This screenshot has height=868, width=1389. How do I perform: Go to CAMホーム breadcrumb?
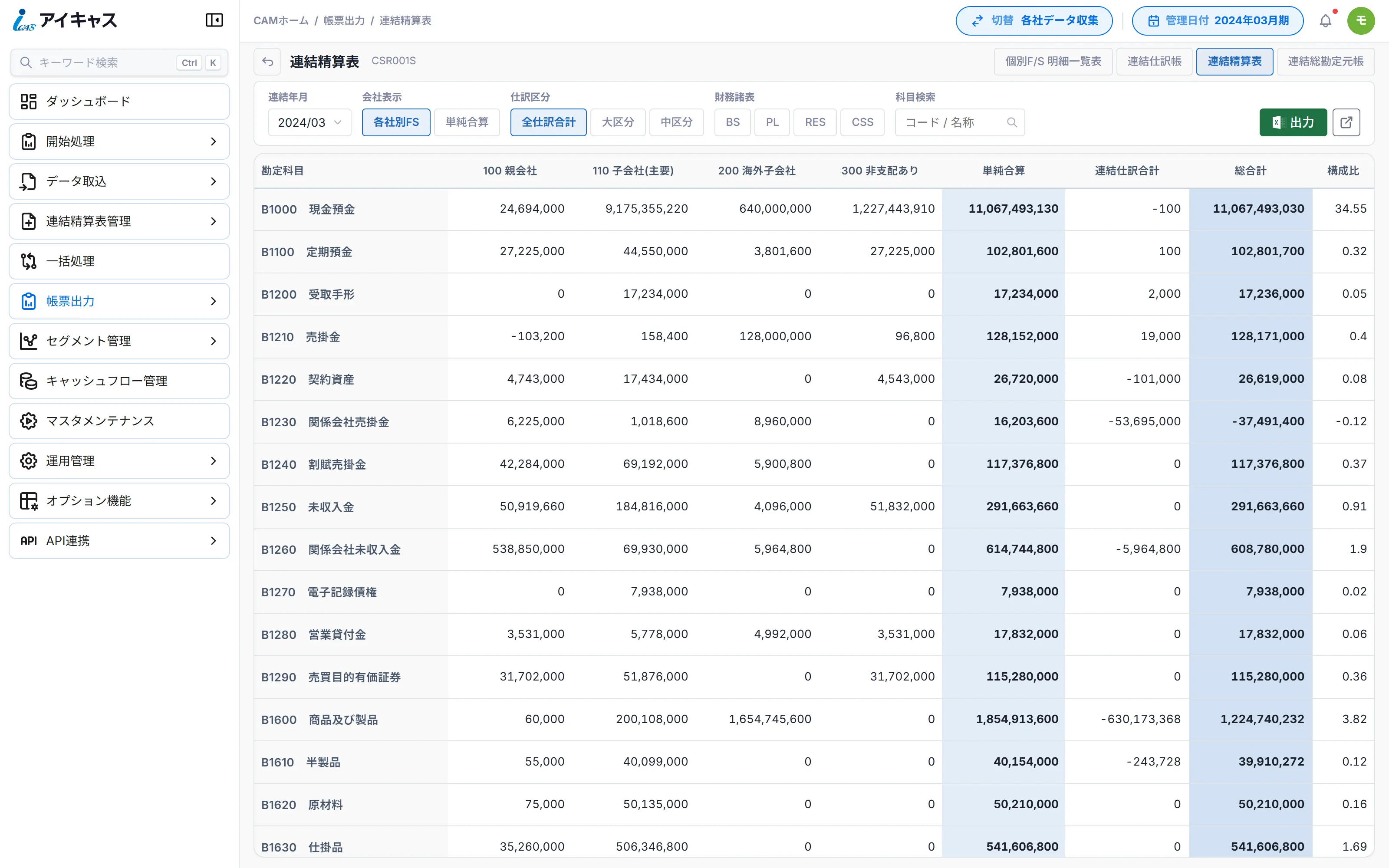281,21
